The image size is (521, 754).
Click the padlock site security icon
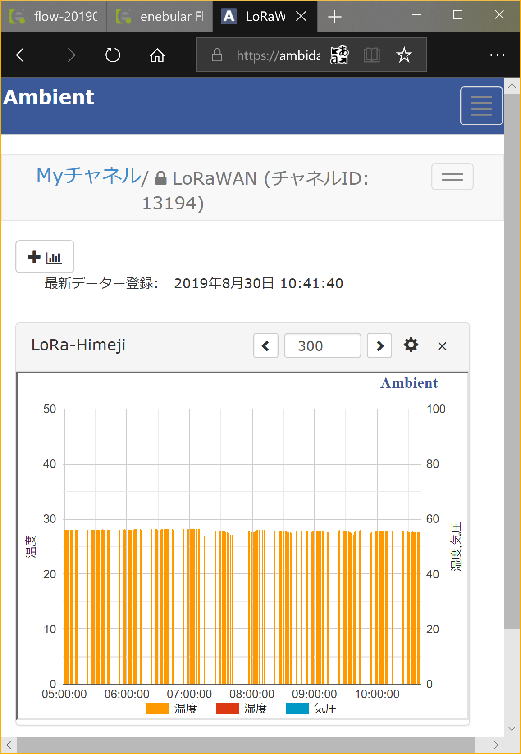pos(217,55)
